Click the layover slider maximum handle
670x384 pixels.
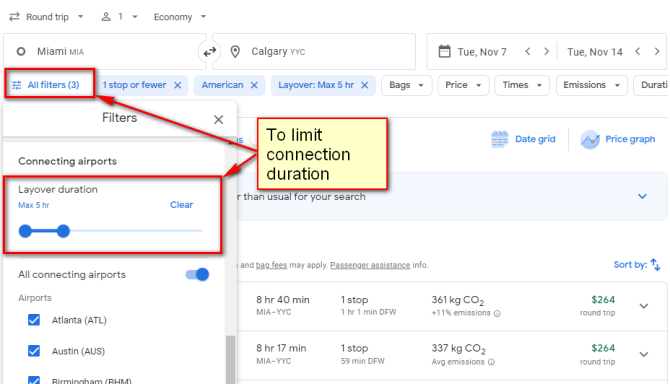(x=63, y=231)
